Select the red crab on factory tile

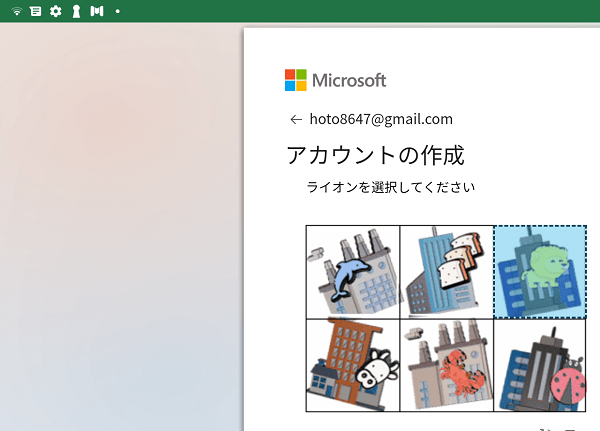(x=447, y=365)
